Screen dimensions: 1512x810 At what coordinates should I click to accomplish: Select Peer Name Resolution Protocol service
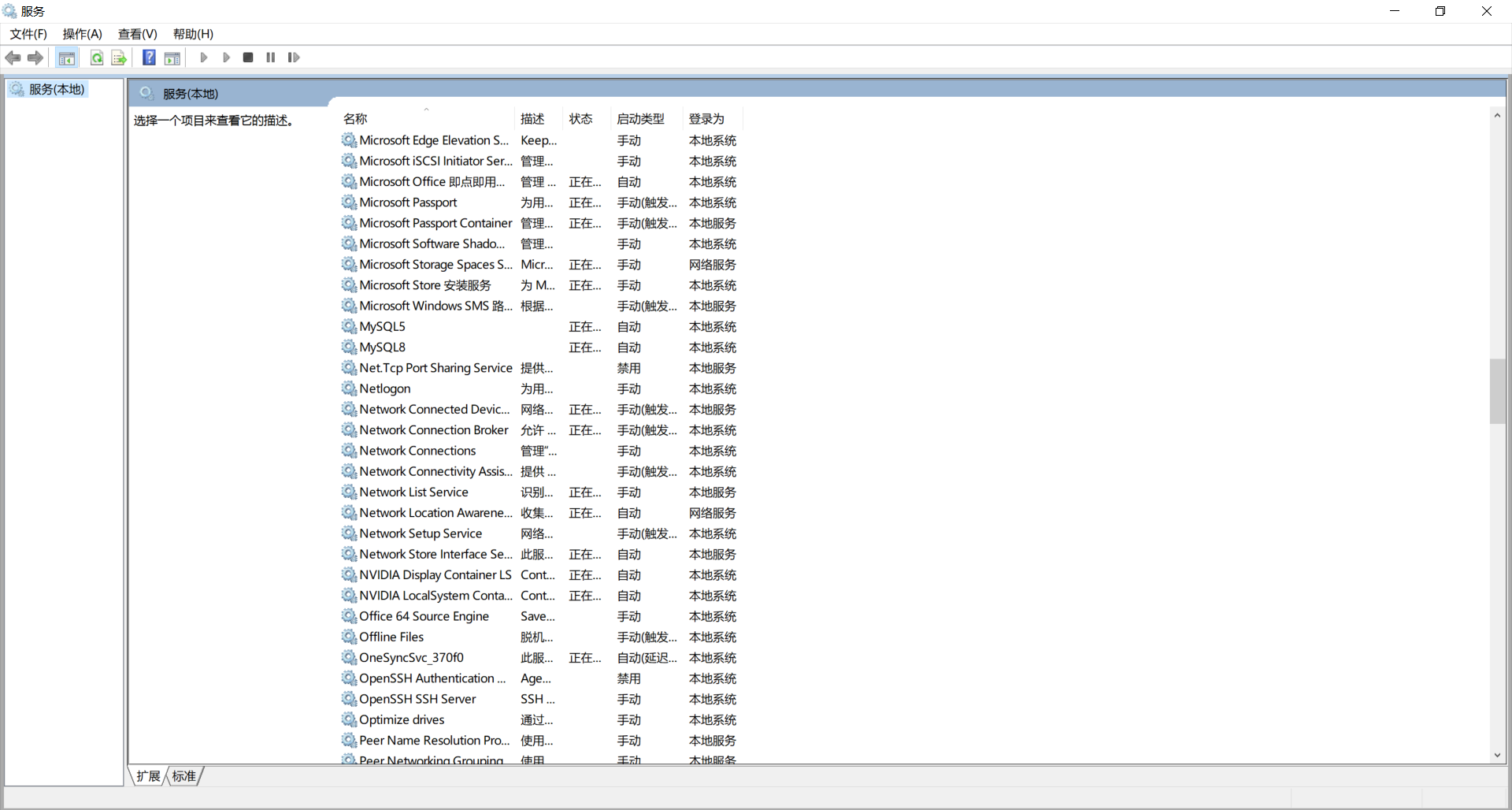(435, 740)
